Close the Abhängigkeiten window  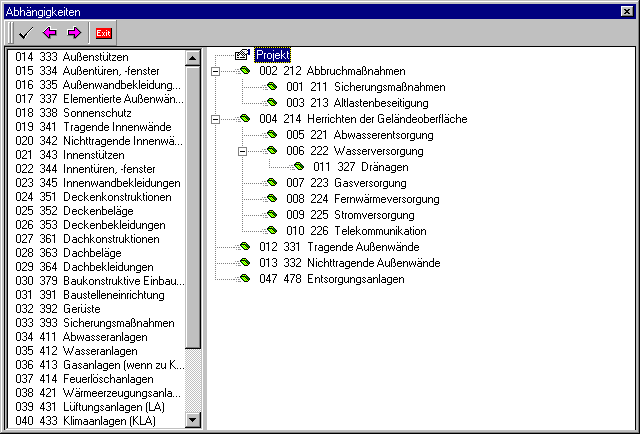click(x=627, y=11)
